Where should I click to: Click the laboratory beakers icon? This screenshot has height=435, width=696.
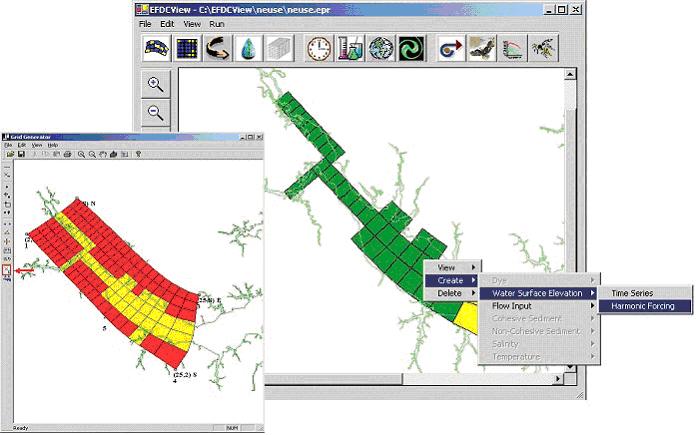(x=349, y=48)
